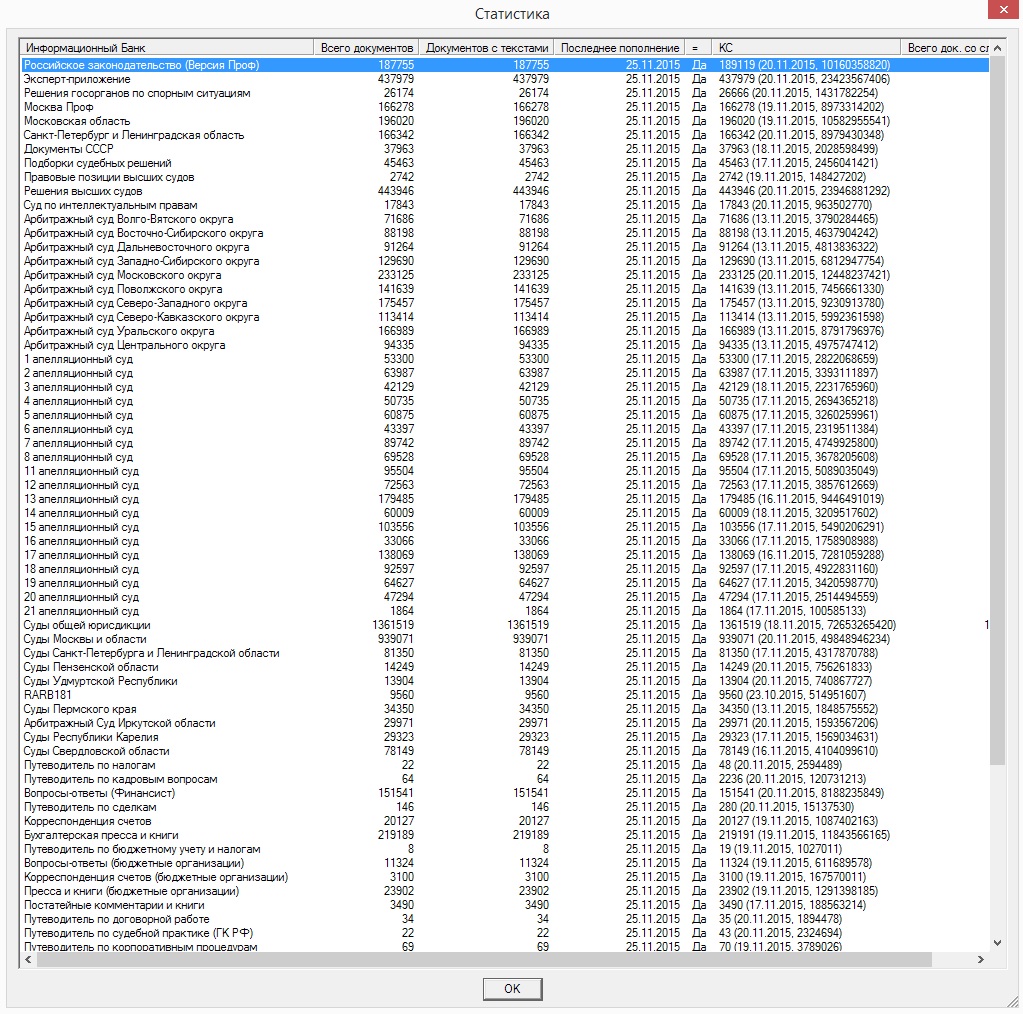Click horizontal scrollbar left arrow

[x=28, y=960]
